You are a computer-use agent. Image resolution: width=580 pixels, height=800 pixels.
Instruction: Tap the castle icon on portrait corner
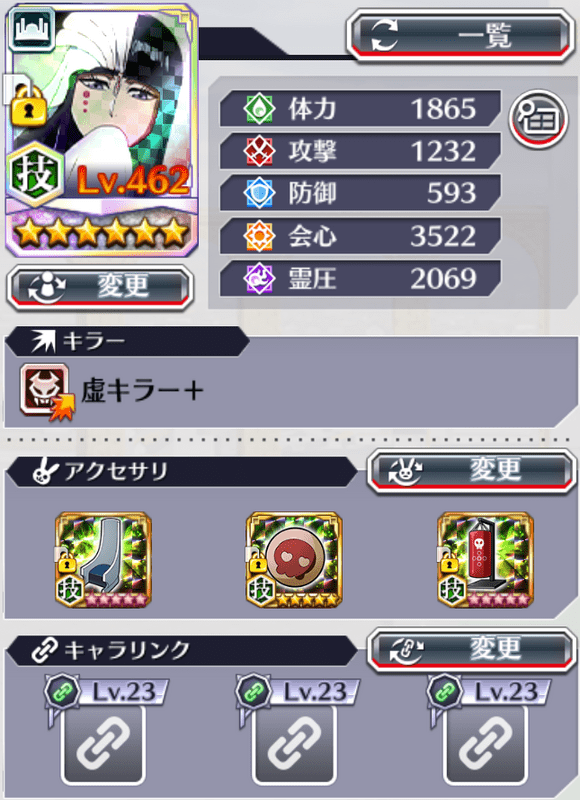point(32,29)
